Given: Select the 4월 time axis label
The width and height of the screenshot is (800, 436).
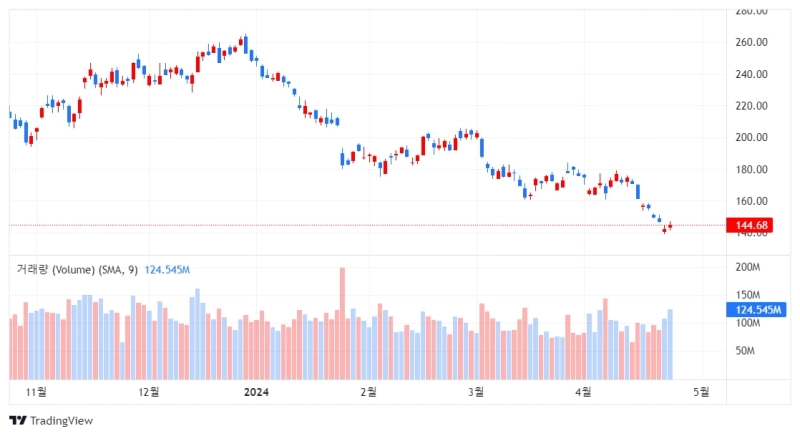Looking at the screenshot, I should coord(586,392).
